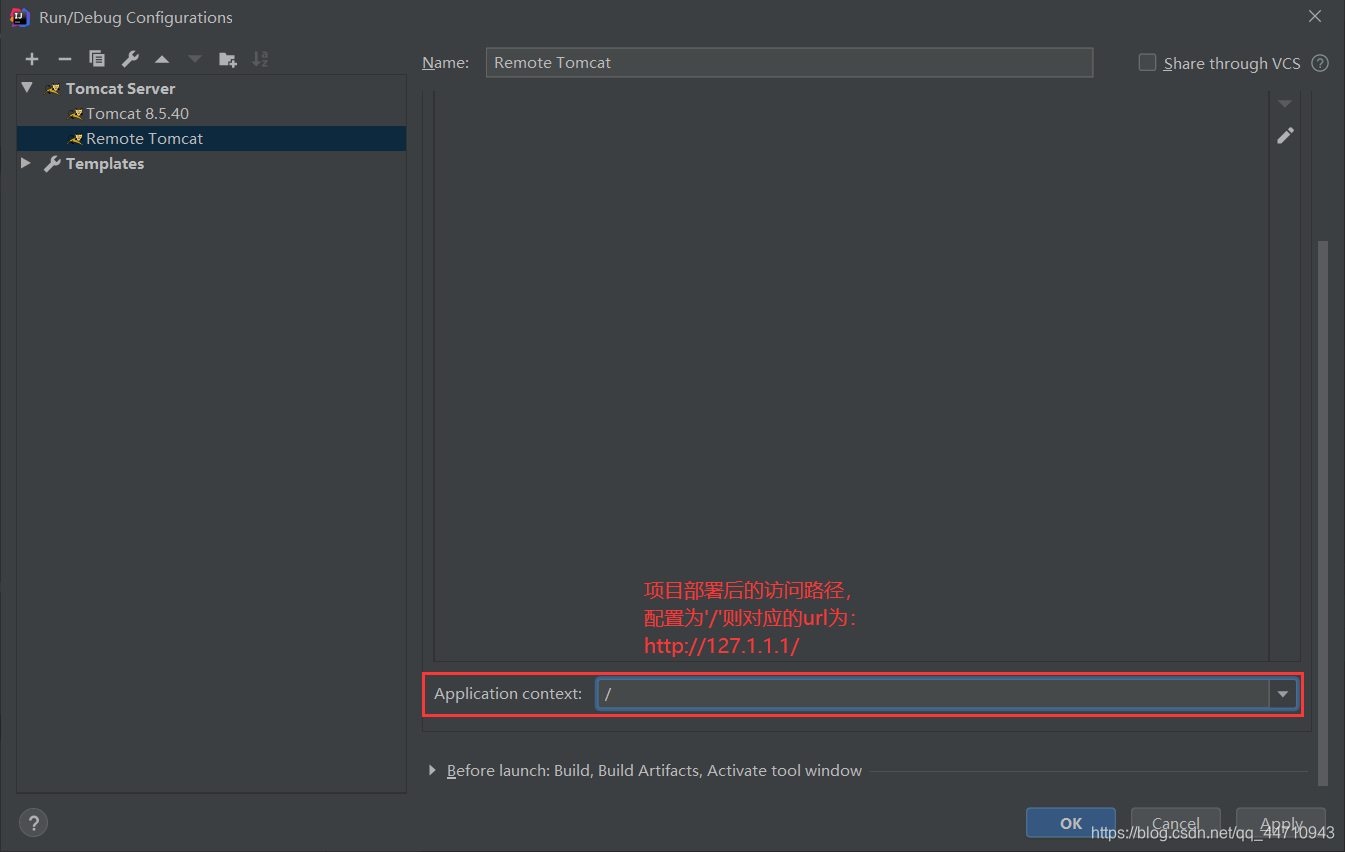Screen dimensions: 1345x852
Task: Click the OK button
Action: click(x=1071, y=823)
